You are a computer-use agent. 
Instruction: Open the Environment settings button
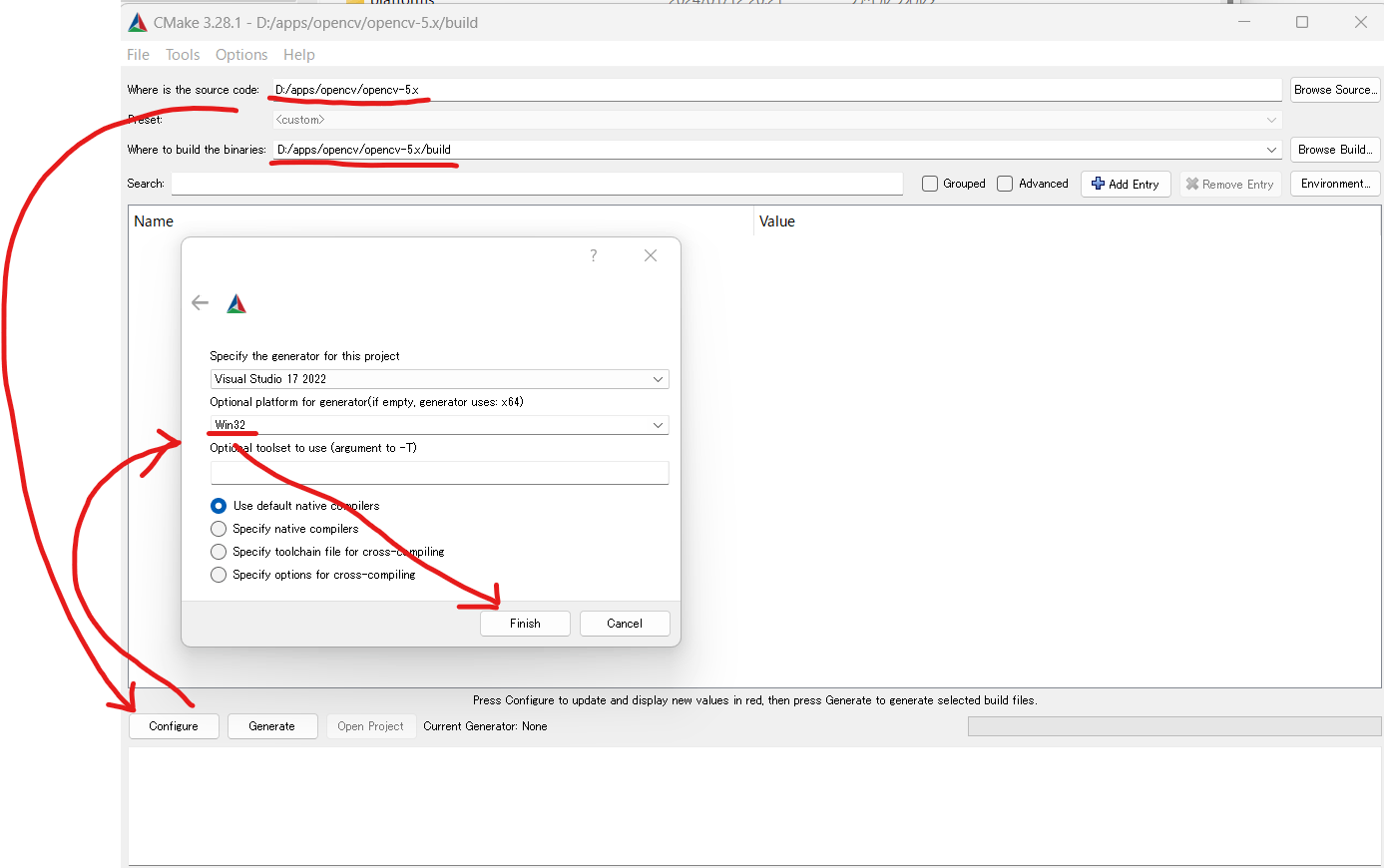click(1335, 184)
